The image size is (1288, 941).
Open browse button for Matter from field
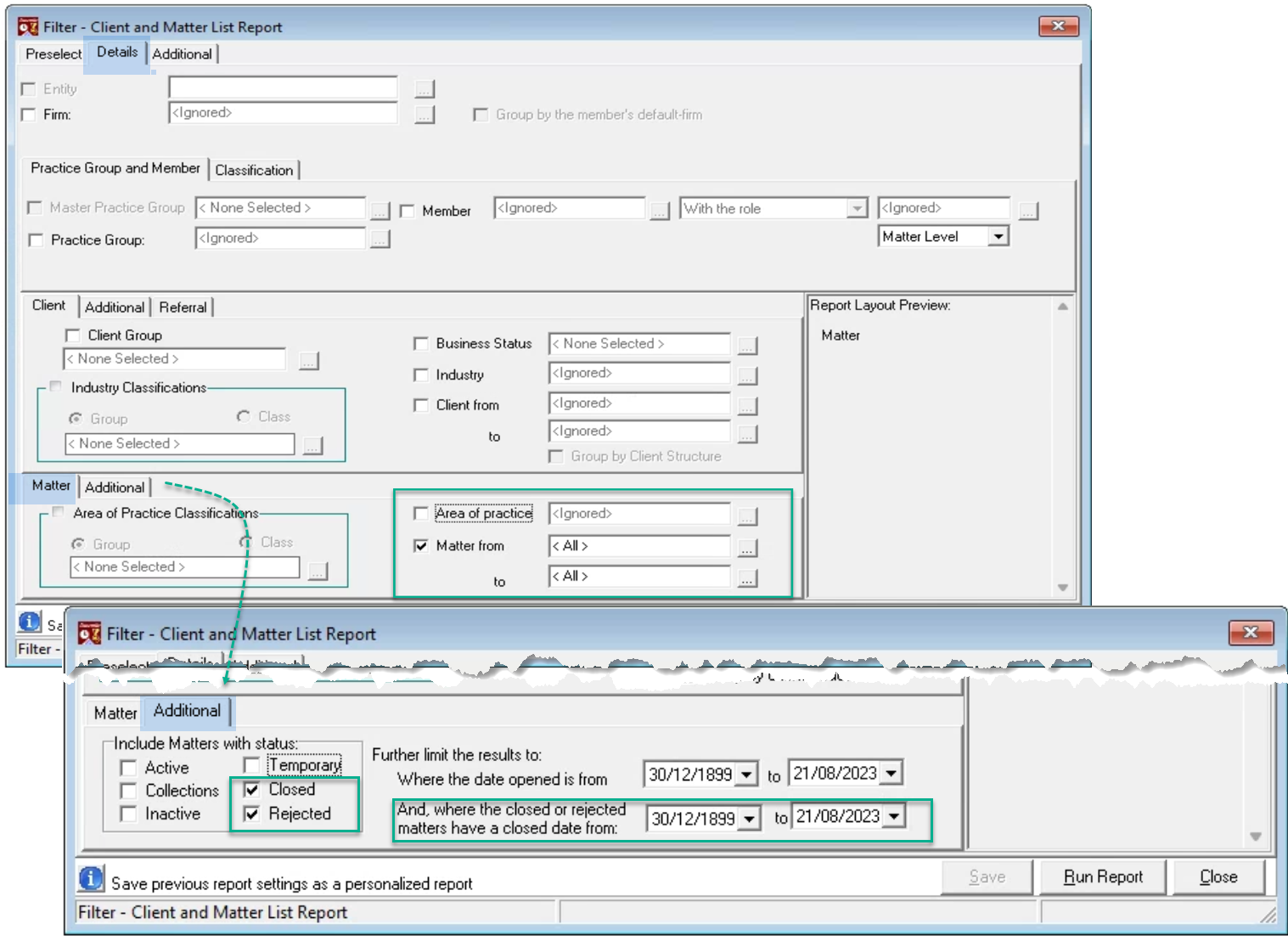[747, 548]
